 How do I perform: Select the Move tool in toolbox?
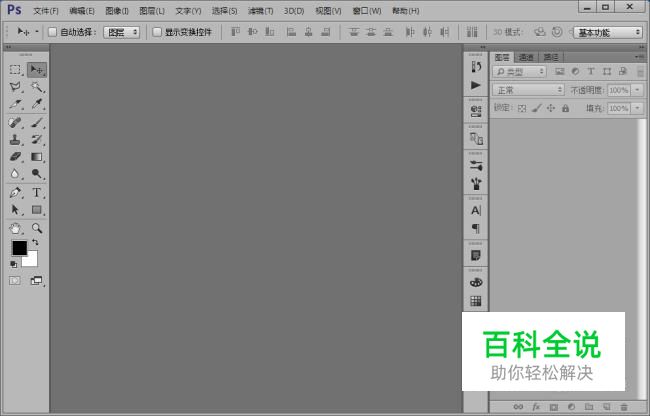click(x=37, y=70)
